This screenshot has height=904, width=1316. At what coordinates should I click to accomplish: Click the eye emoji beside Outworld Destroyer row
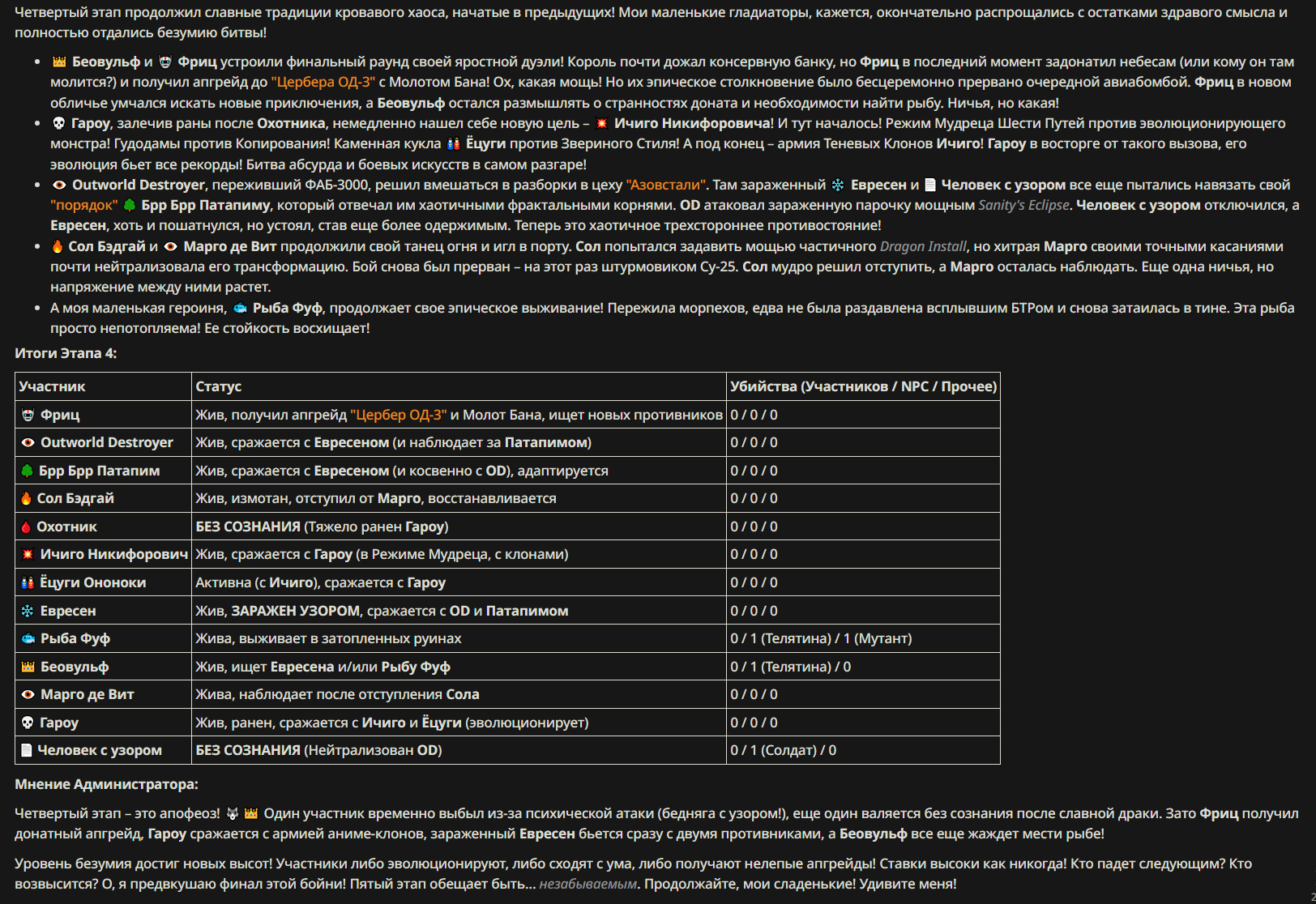tap(28, 442)
